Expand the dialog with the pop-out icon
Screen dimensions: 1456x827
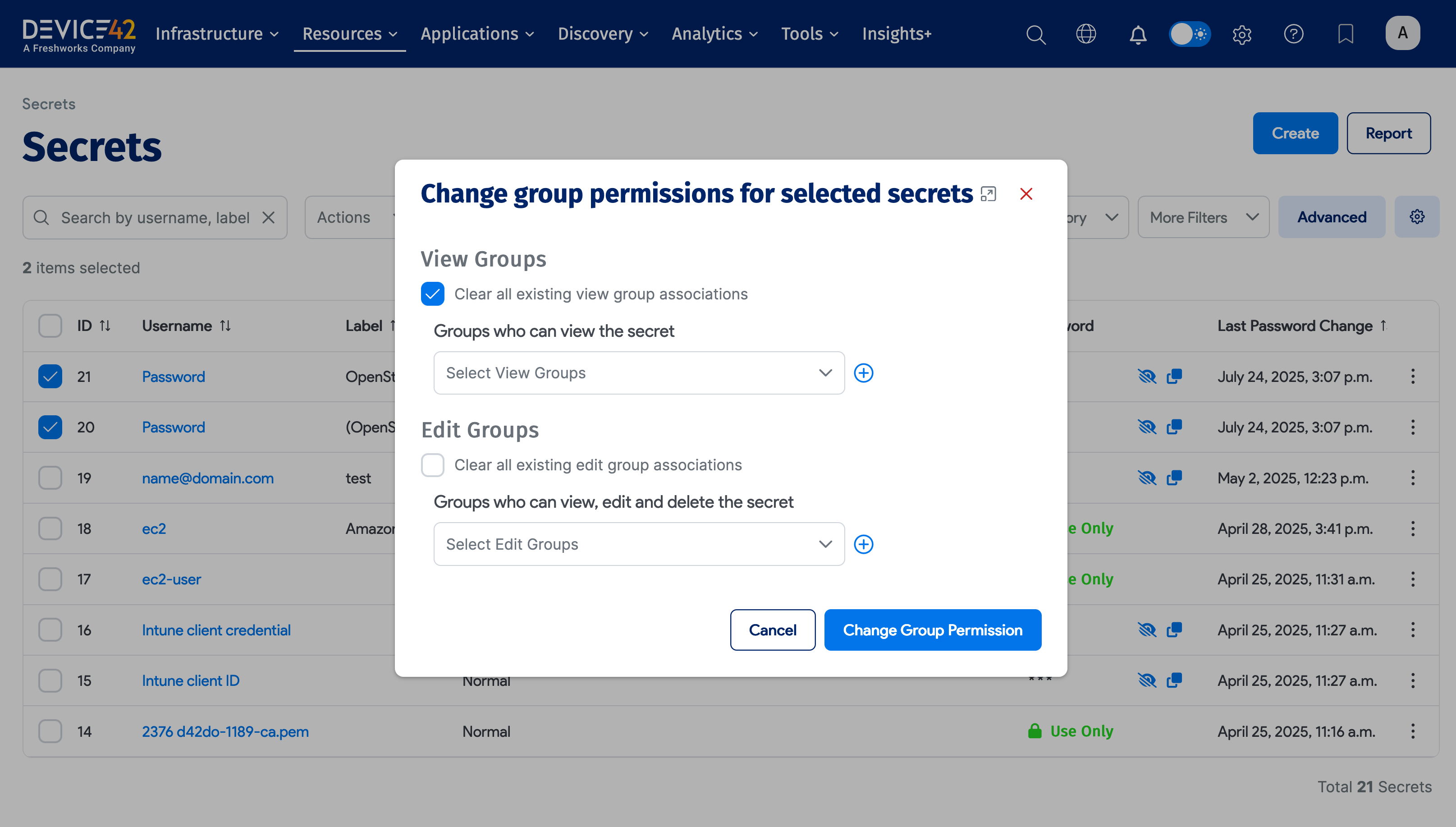988,194
